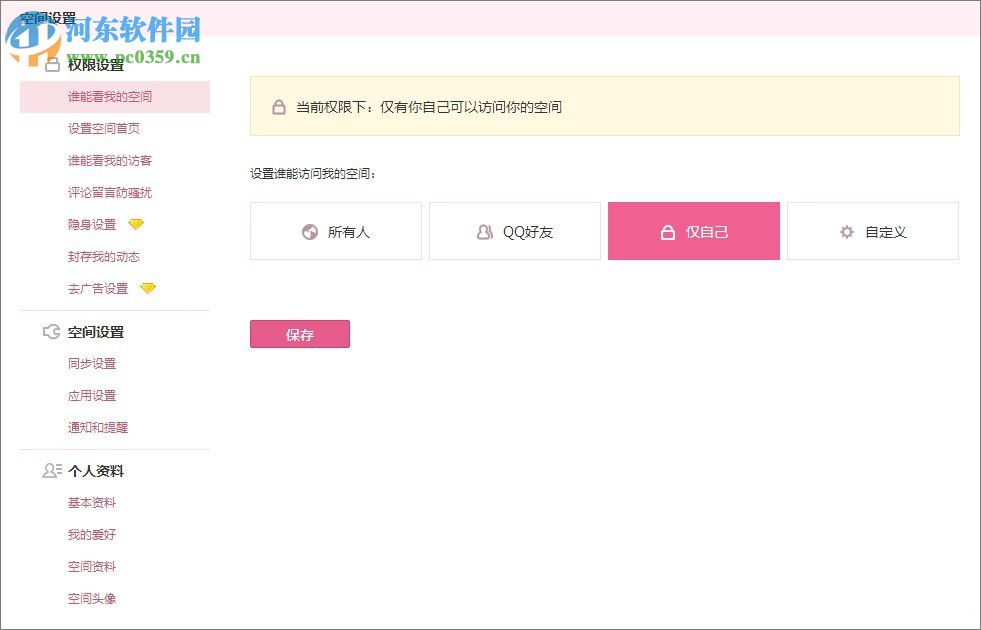The height and width of the screenshot is (630, 981).
Task: Click the lock icon in permission notice banner
Action: click(x=277, y=106)
